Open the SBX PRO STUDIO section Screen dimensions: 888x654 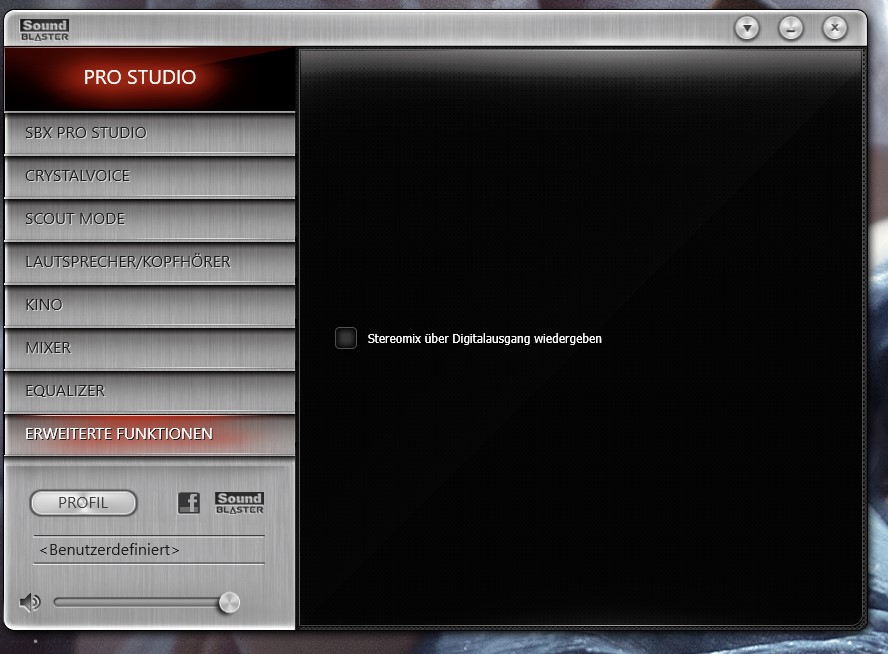pyautogui.click(x=150, y=133)
